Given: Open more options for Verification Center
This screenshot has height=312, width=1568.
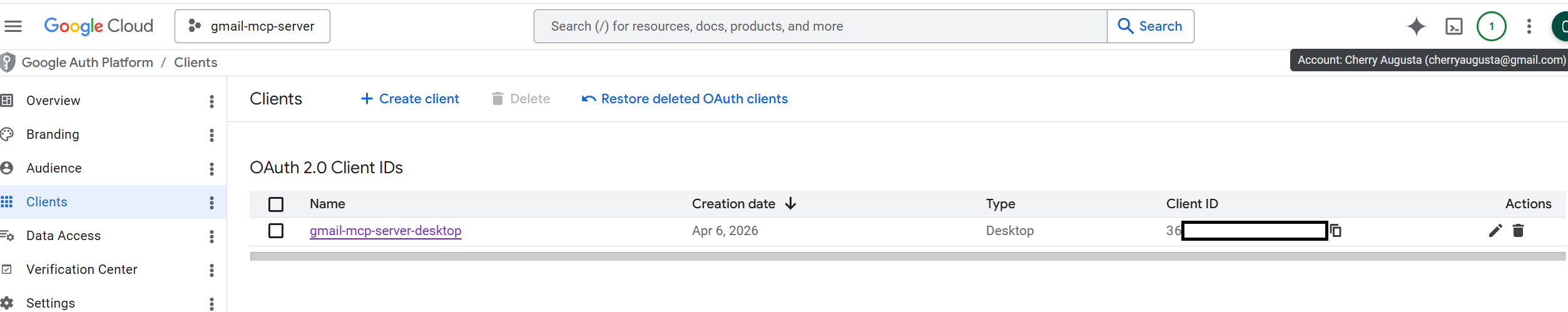Looking at the screenshot, I should pos(212,270).
